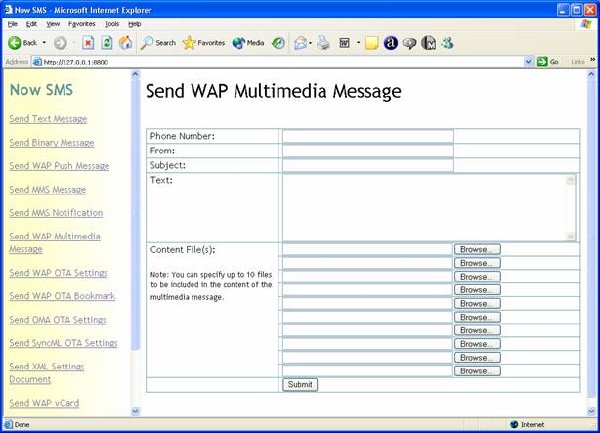Focus the Subject input field
This screenshot has height=433, width=600.
pos(368,165)
